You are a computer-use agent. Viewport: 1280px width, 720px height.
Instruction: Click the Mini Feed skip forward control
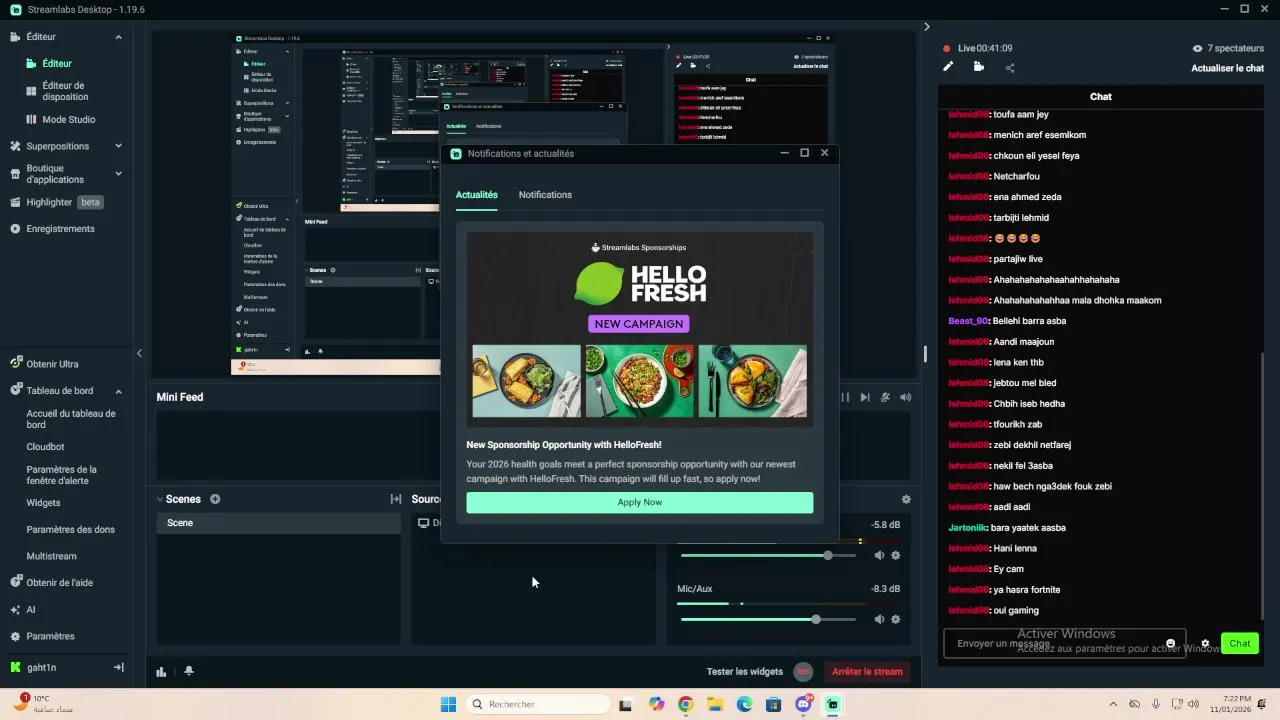[865, 397]
